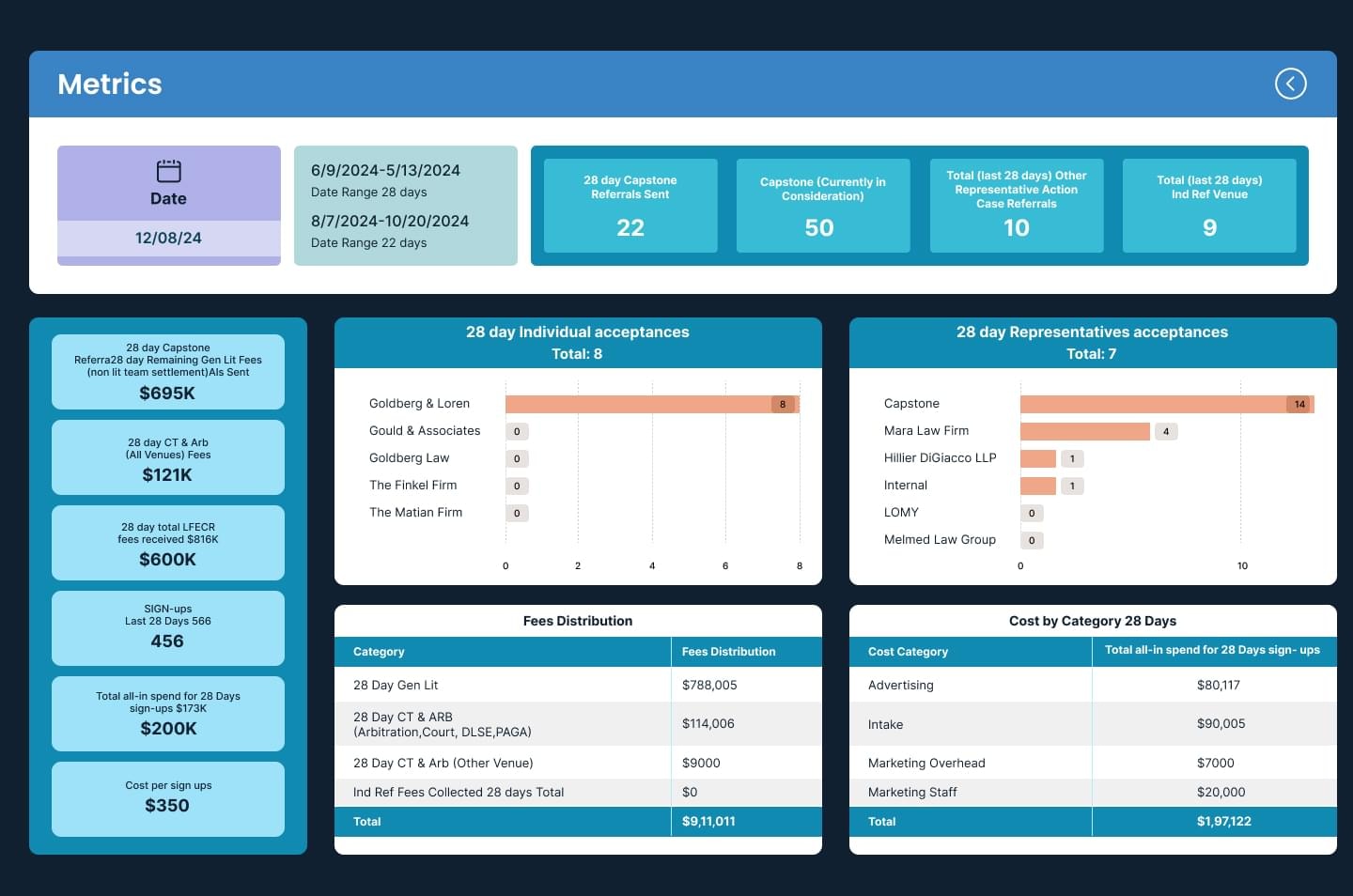Select the 28 Day CT & ARB Arbitration row
This screenshot has height=896, width=1353.
click(x=578, y=724)
